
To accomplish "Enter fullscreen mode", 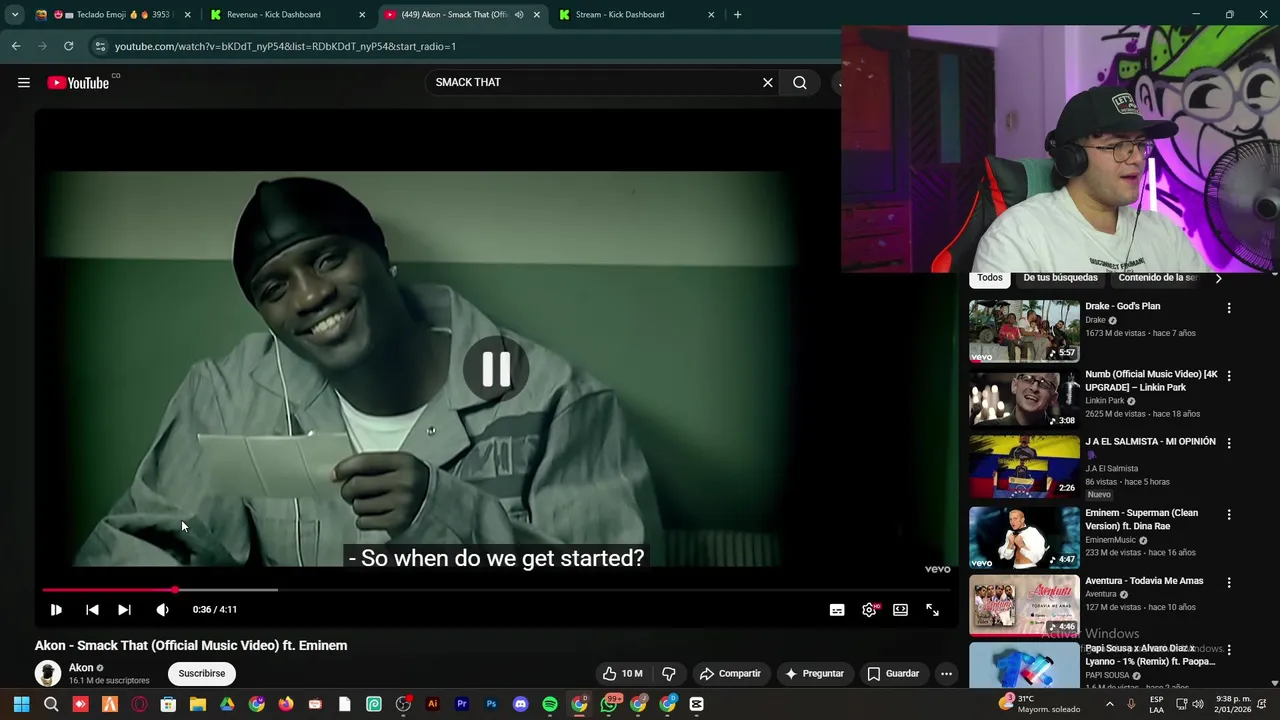I will (932, 610).
